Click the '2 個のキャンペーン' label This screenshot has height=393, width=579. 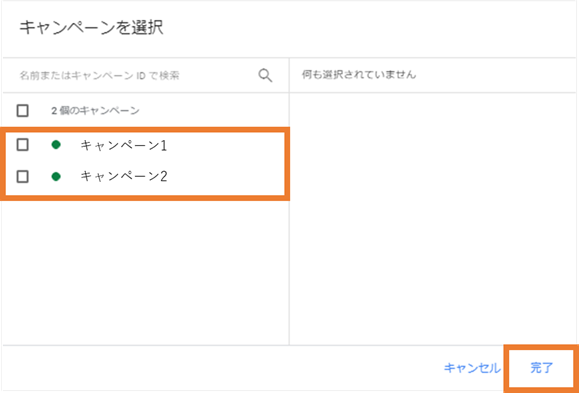(x=95, y=110)
